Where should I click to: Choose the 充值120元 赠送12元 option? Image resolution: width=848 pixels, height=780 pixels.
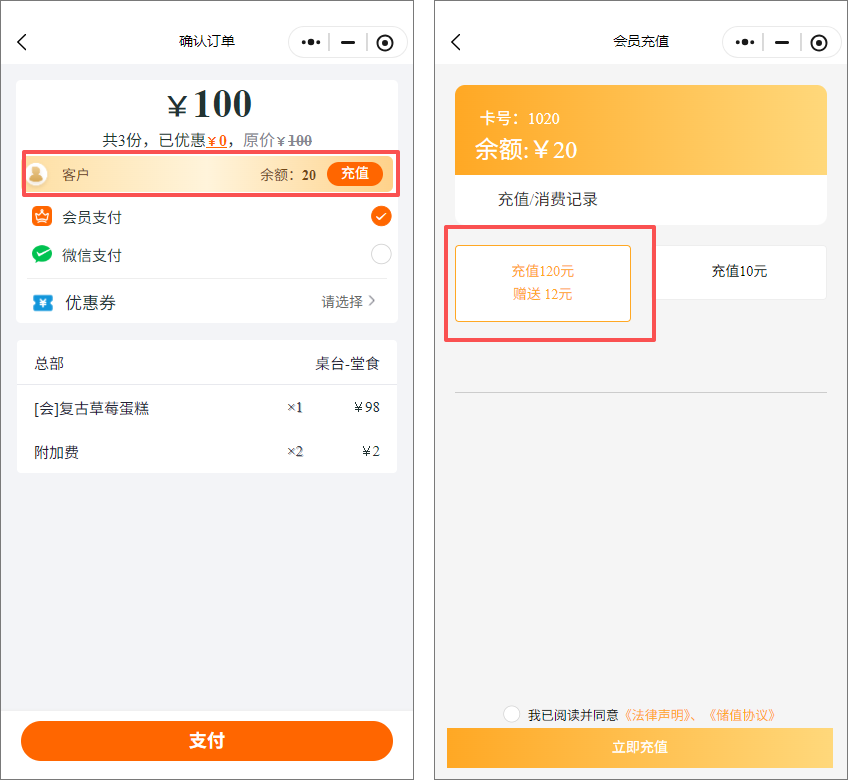(x=543, y=283)
